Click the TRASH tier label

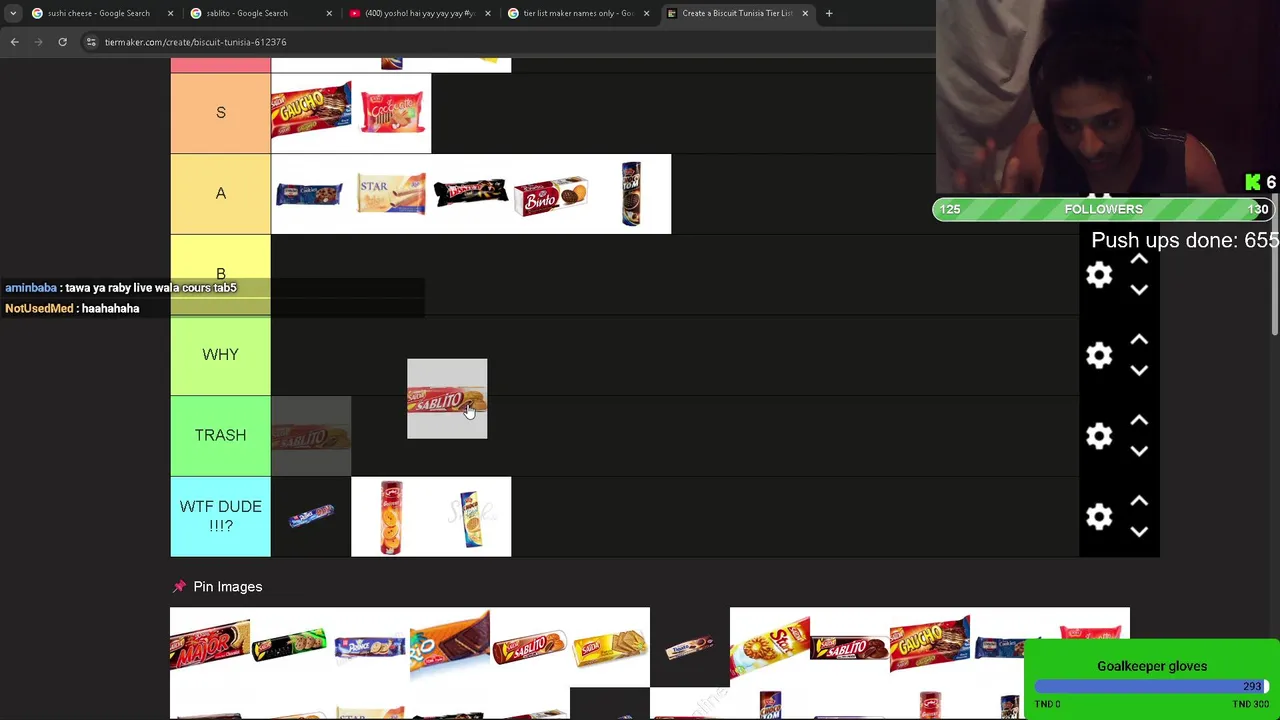pyautogui.click(x=220, y=436)
